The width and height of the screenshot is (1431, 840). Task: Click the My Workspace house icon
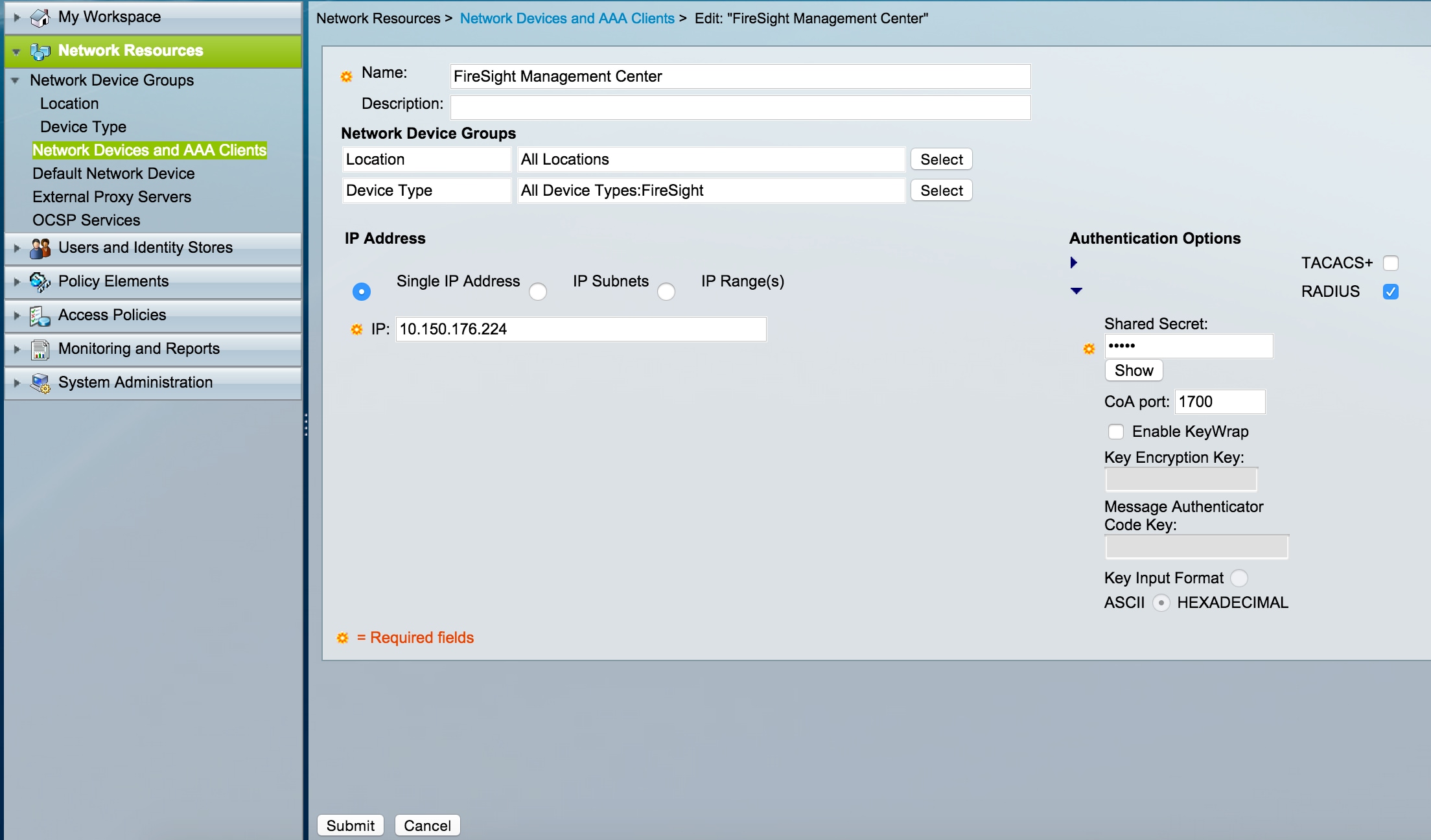tap(40, 17)
